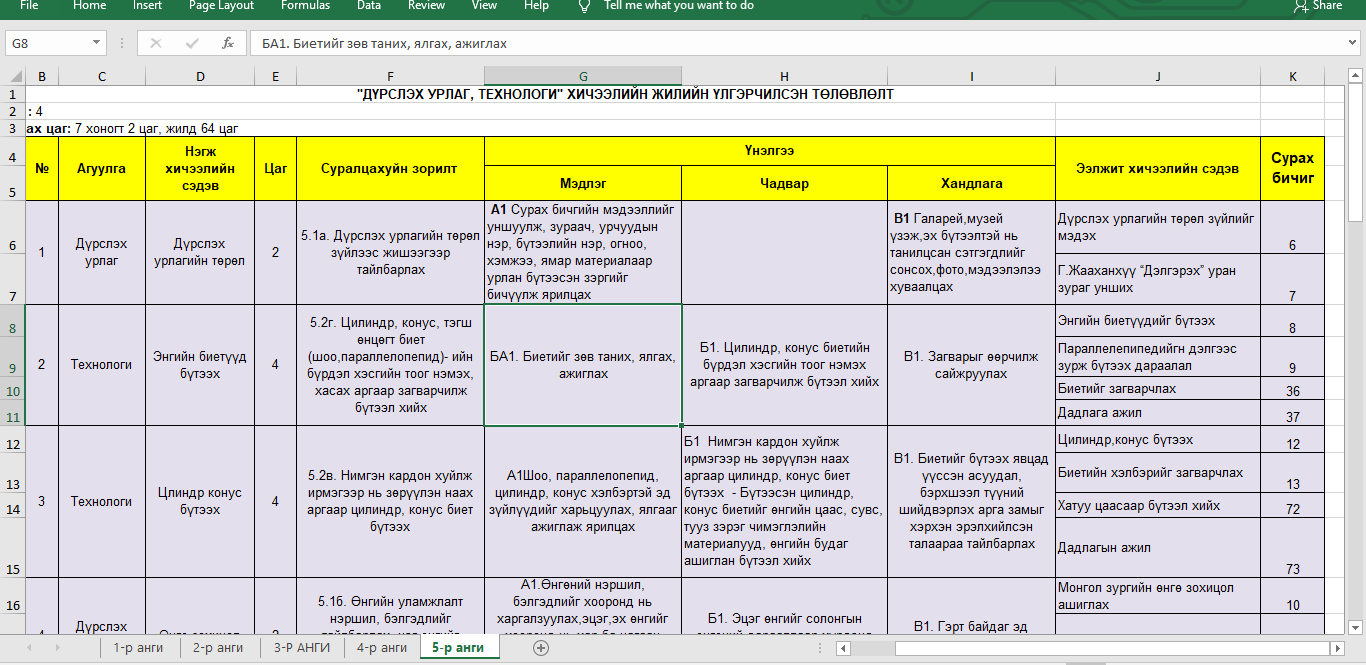
Task: Expand the formula bar with chevron
Action: (1351, 43)
